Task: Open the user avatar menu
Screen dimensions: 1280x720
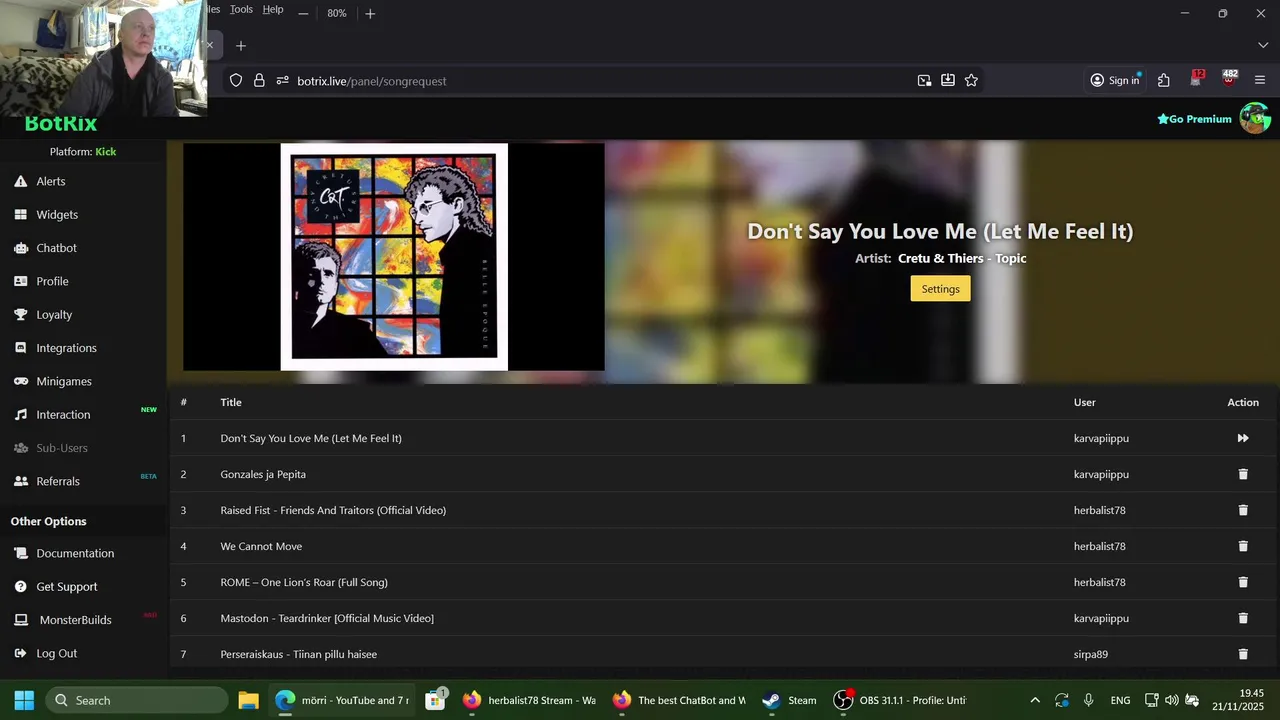Action: pos(1255,118)
